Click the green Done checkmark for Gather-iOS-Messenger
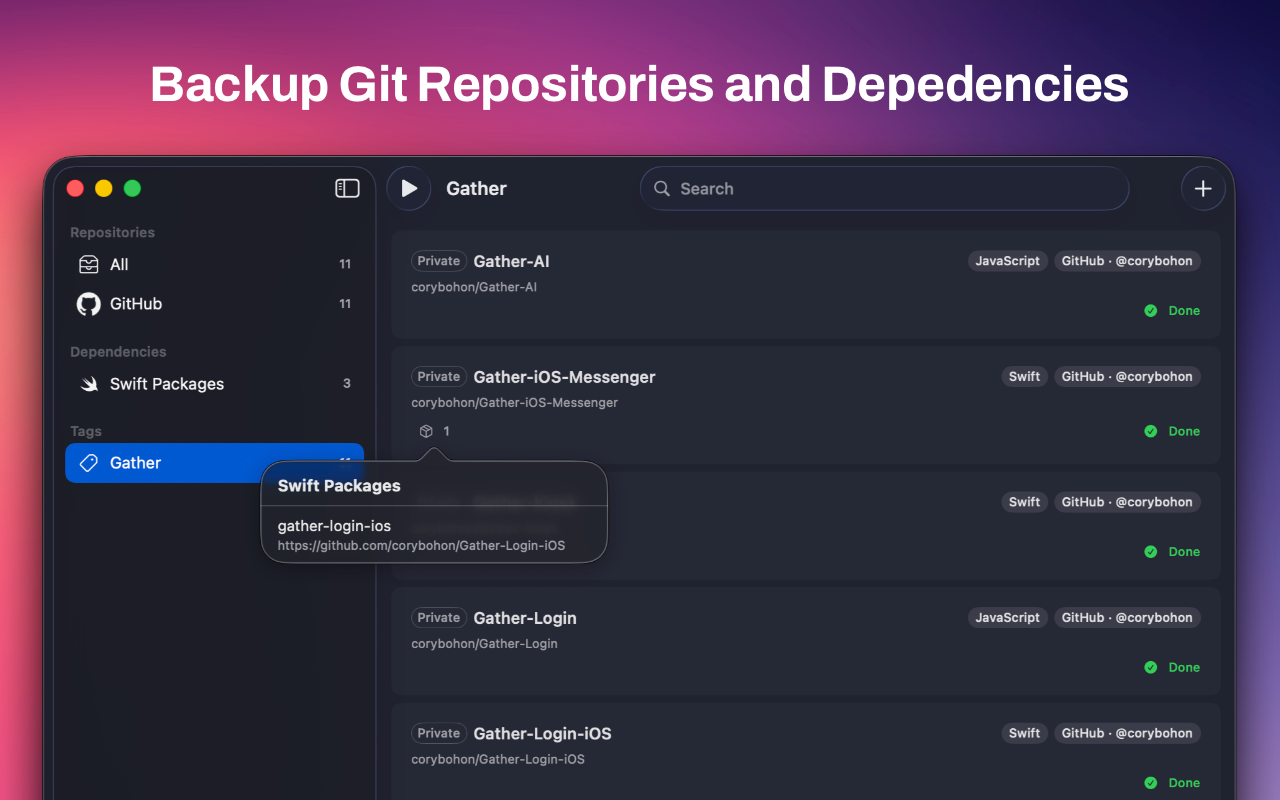 click(x=1151, y=431)
